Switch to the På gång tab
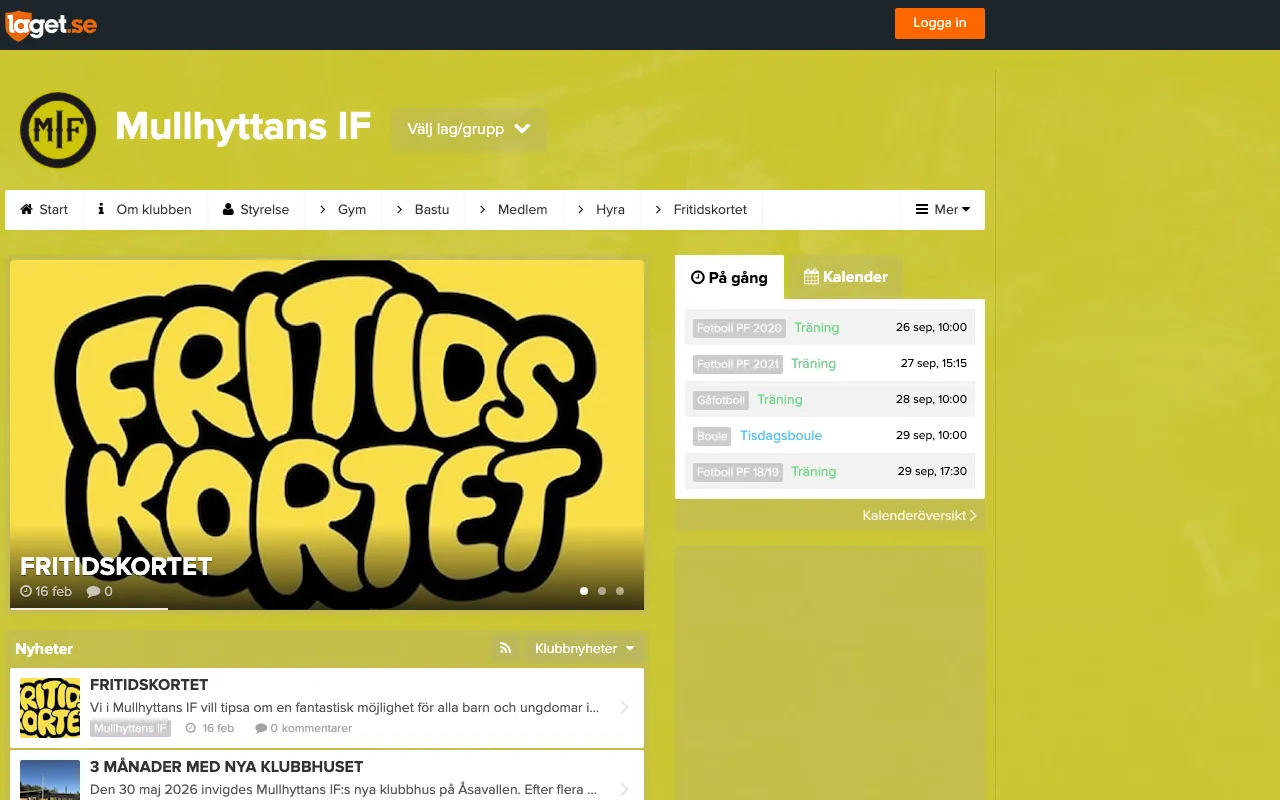This screenshot has height=800, width=1280. point(730,277)
